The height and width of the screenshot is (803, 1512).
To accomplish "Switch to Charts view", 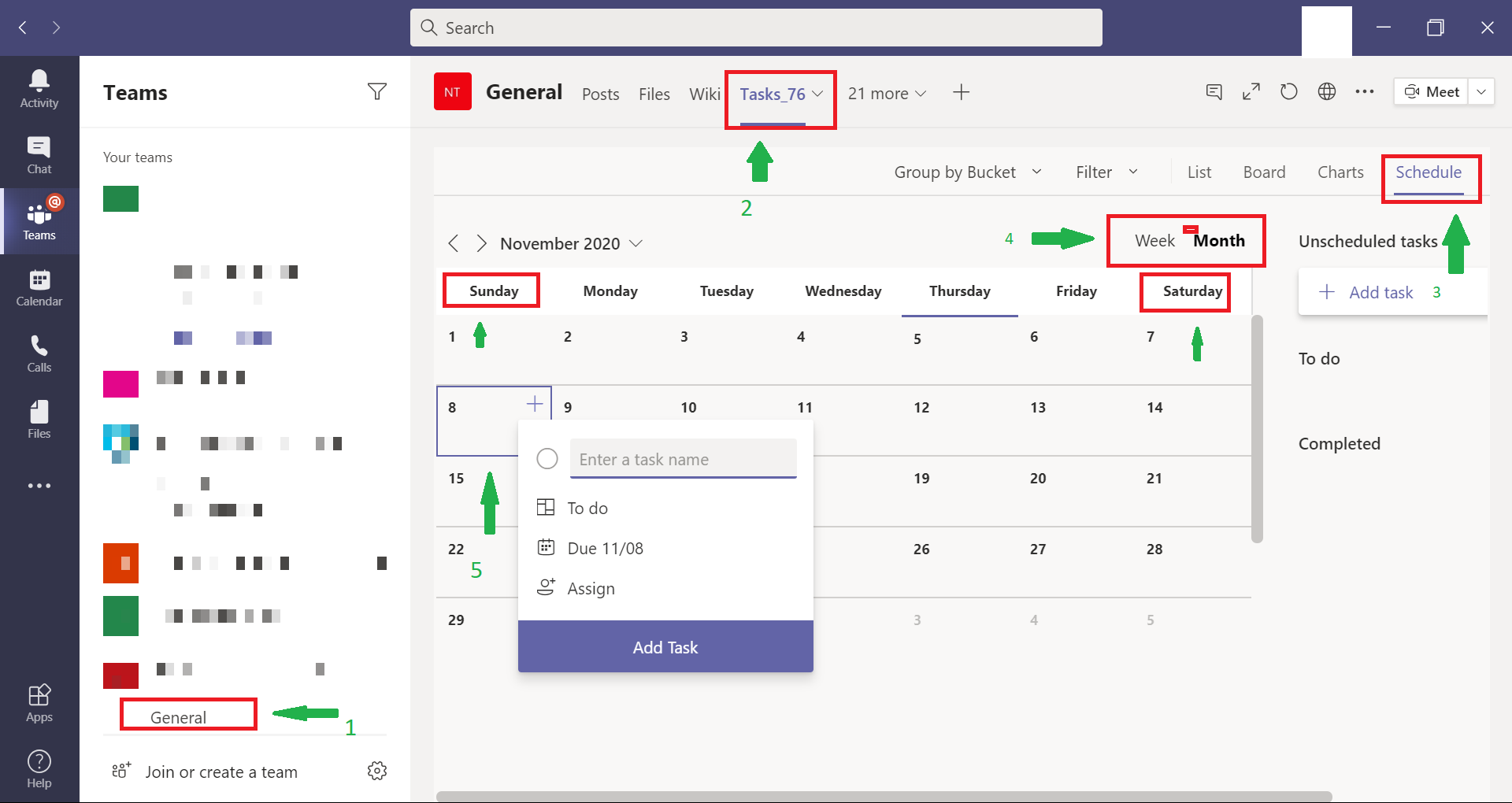I will (x=1340, y=172).
